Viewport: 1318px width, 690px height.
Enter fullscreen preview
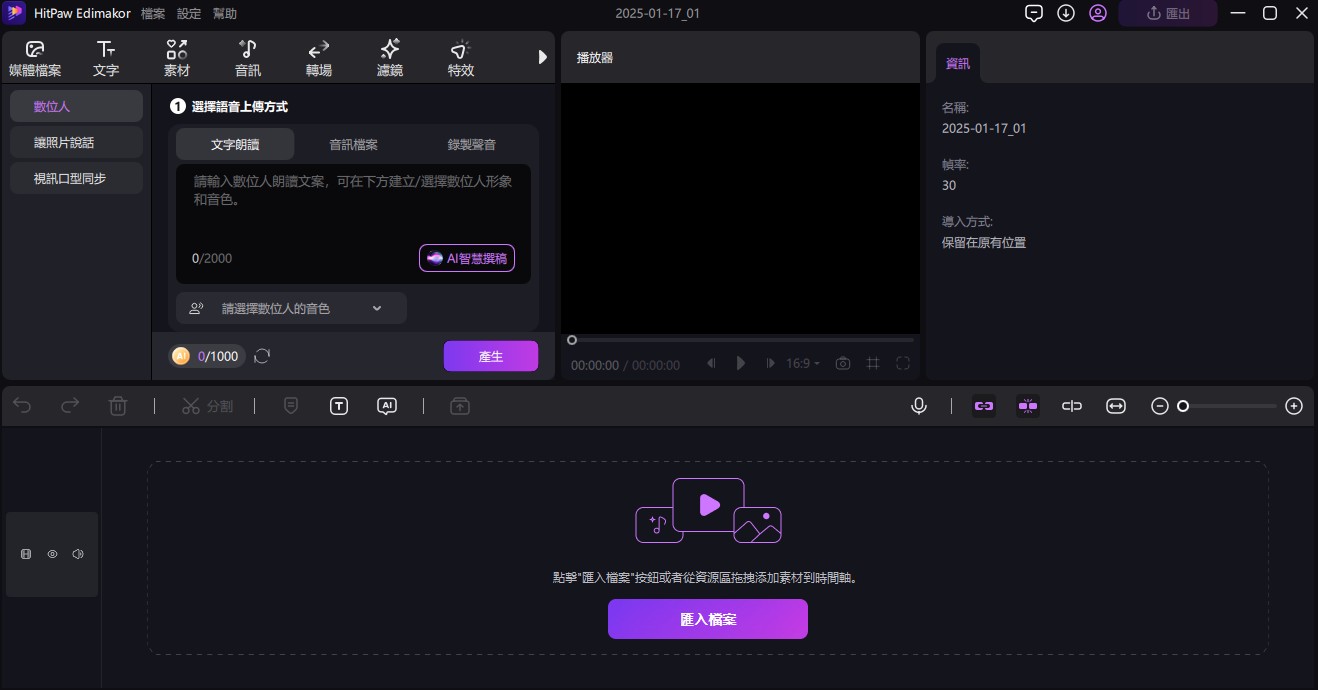pyautogui.click(x=903, y=364)
